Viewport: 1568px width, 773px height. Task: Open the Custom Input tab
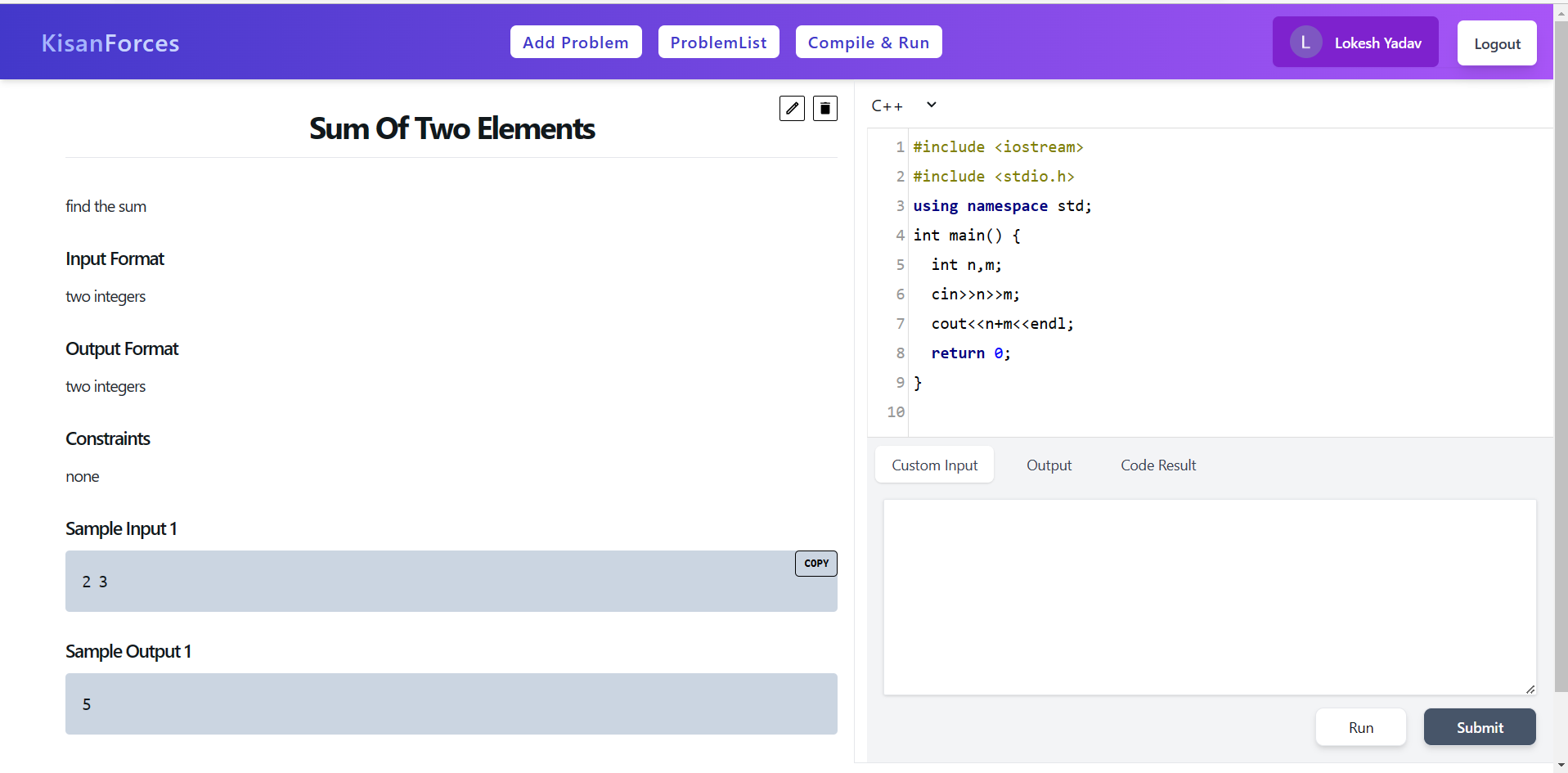[x=934, y=464]
